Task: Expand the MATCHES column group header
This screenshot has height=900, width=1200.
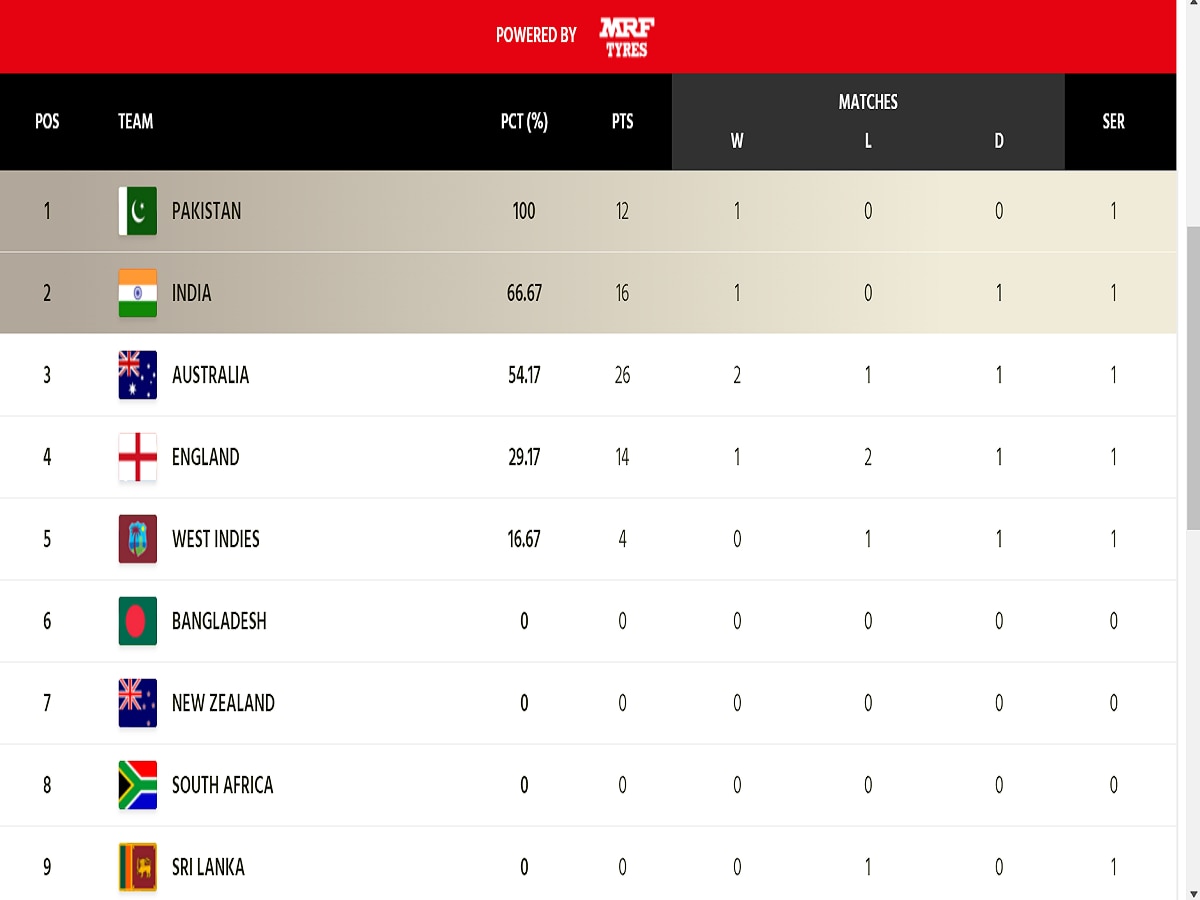Action: (868, 101)
